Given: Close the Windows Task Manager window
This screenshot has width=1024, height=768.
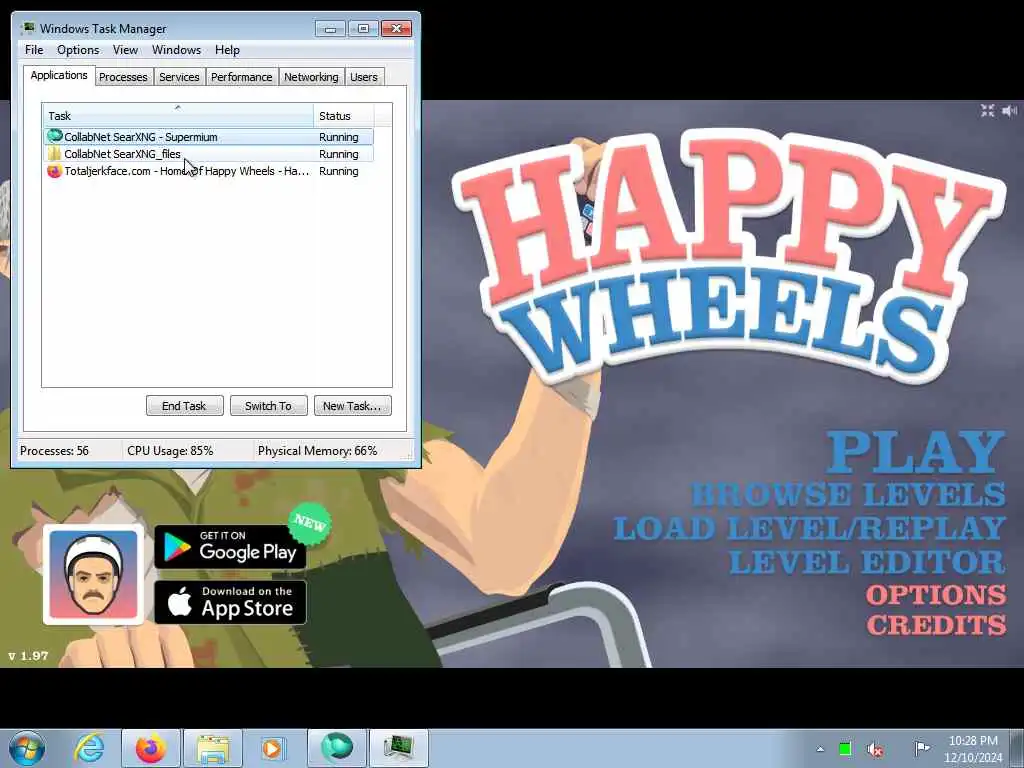Looking at the screenshot, I should click(396, 28).
